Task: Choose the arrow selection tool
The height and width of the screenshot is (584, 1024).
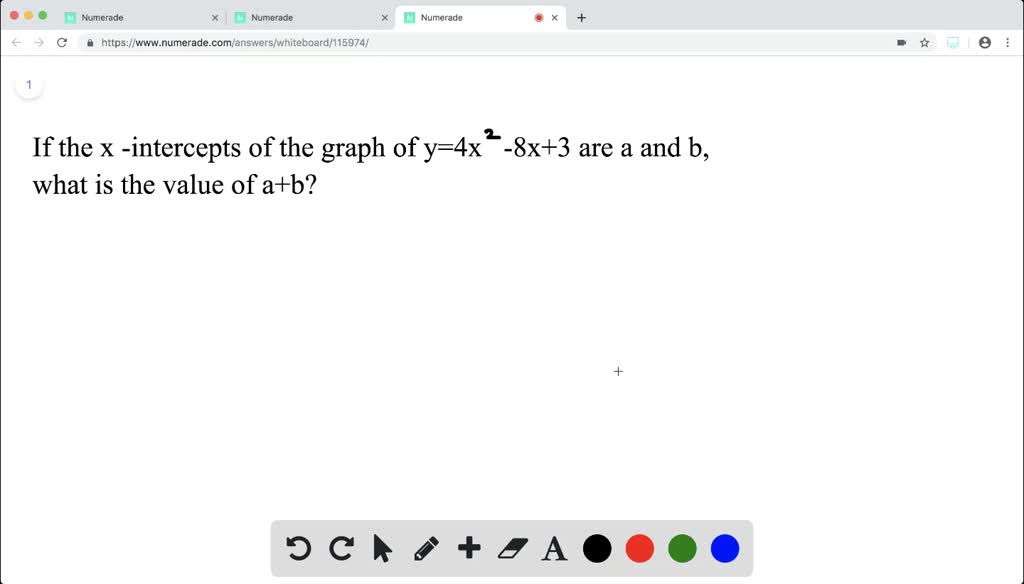Action: (383, 548)
